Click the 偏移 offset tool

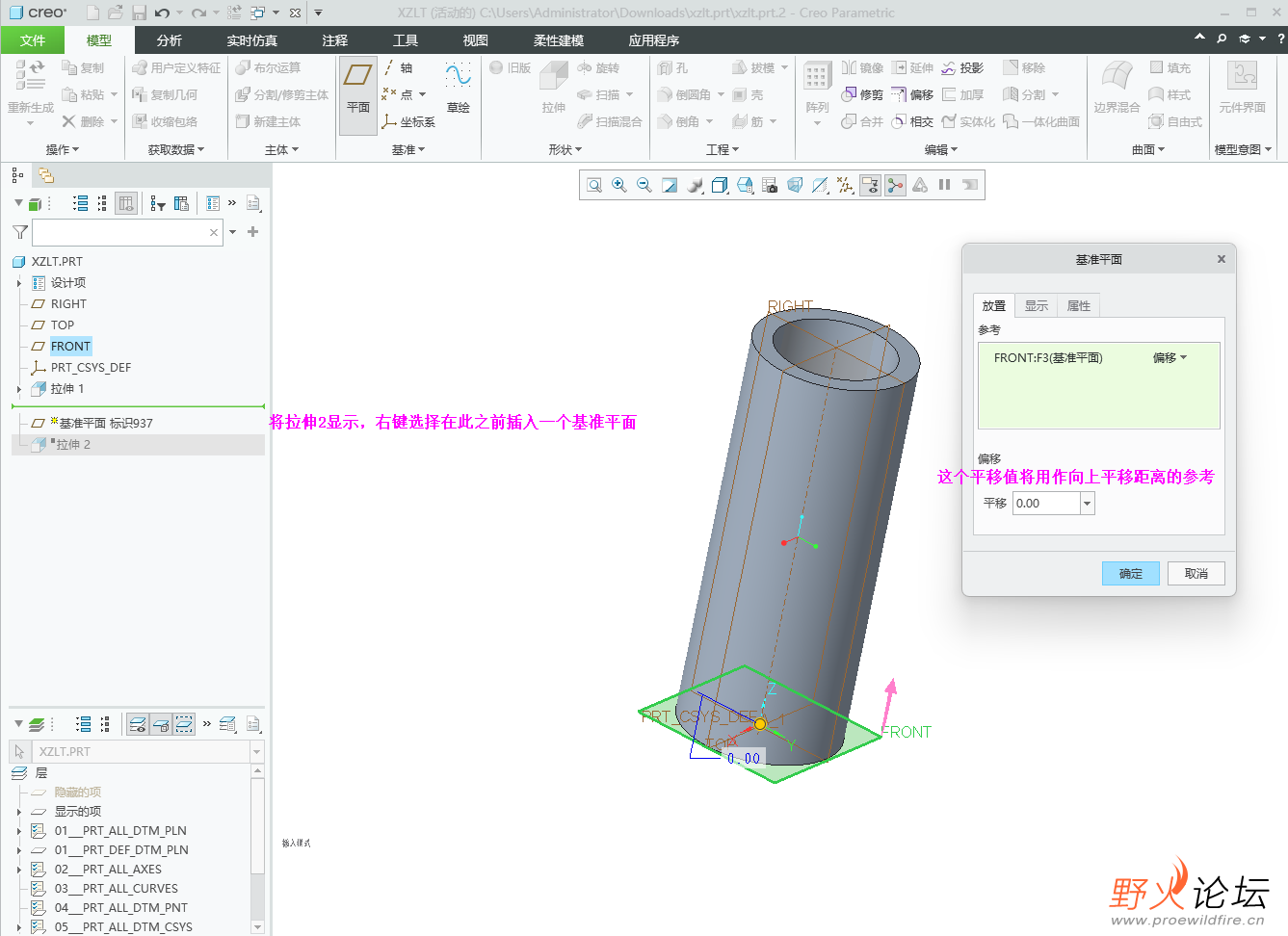point(912,94)
